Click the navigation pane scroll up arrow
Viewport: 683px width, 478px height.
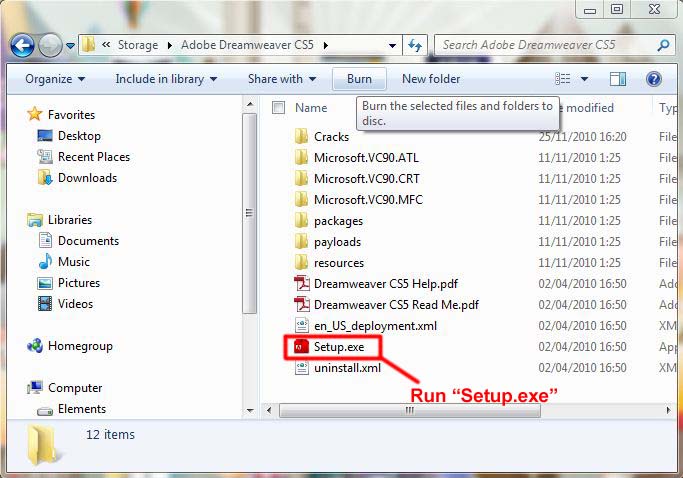tap(250, 105)
